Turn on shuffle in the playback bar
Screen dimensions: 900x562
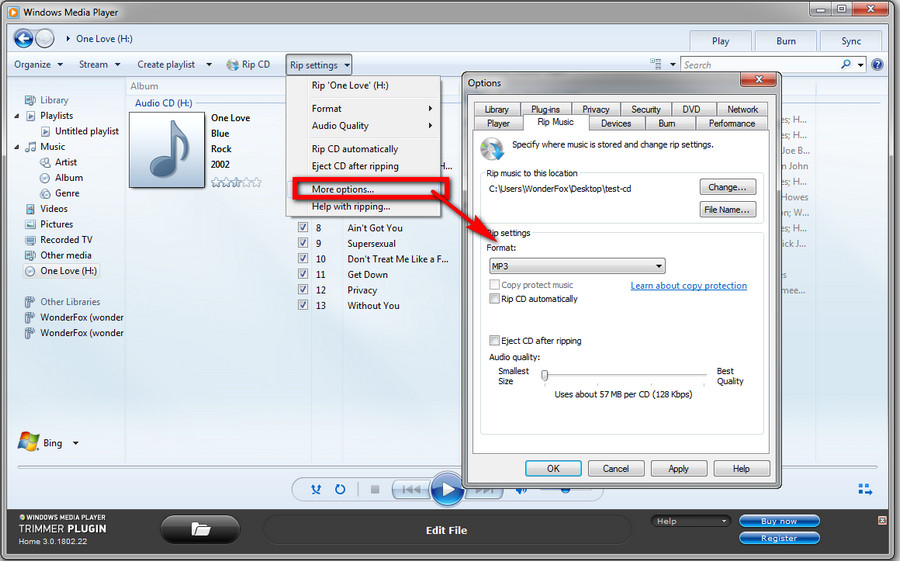click(316, 490)
